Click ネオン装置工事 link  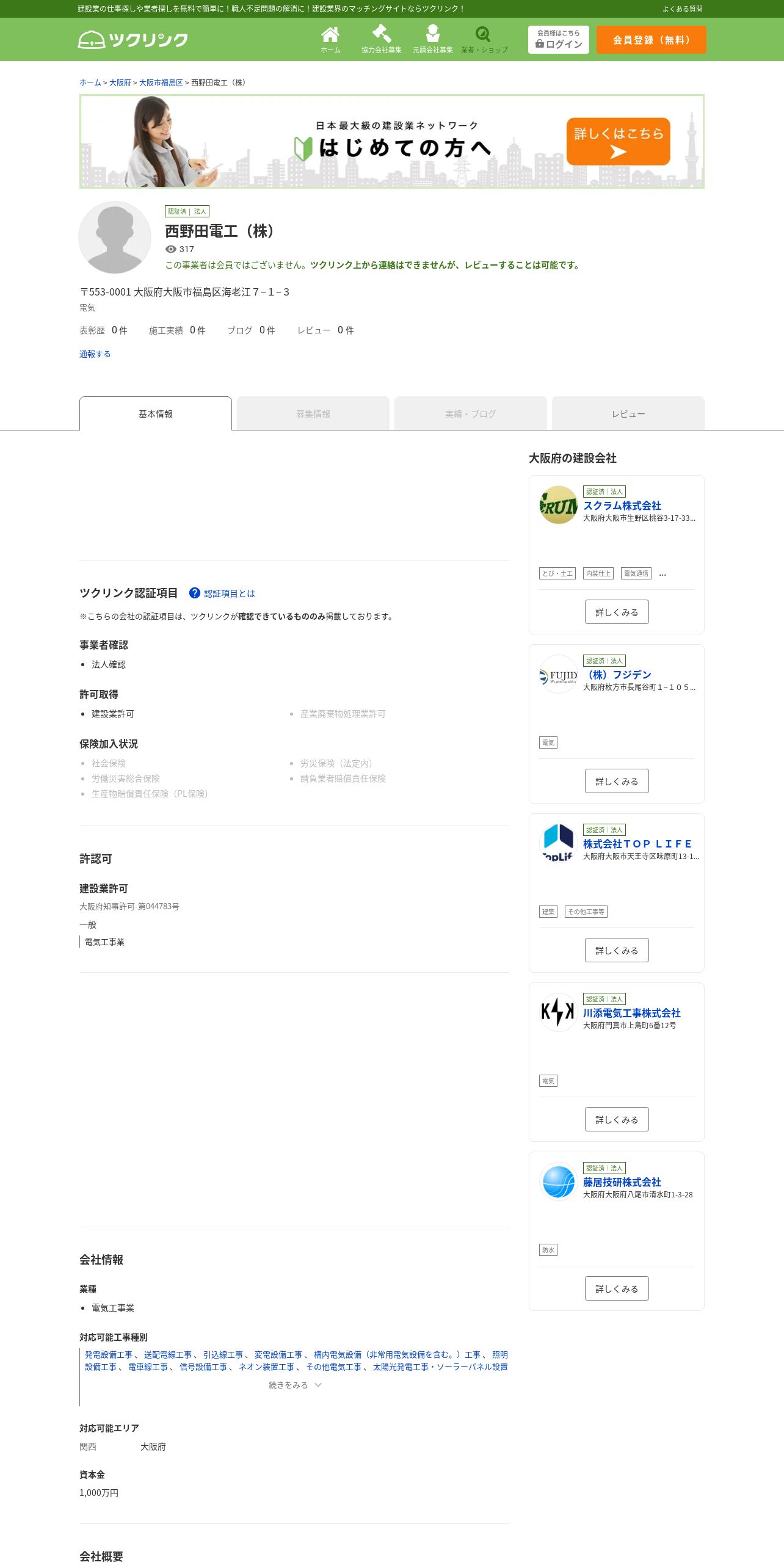(267, 1367)
